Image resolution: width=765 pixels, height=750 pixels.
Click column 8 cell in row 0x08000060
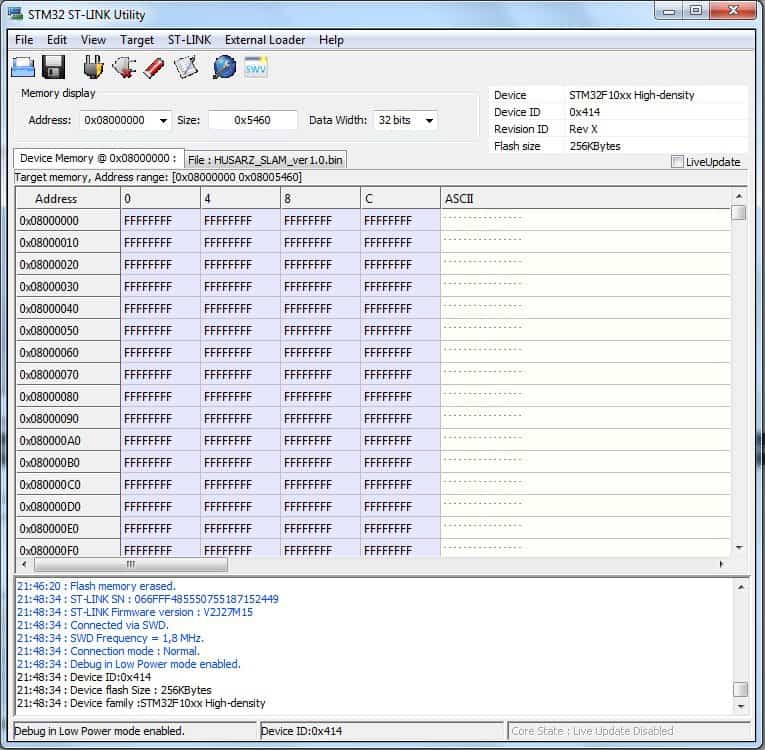321,352
